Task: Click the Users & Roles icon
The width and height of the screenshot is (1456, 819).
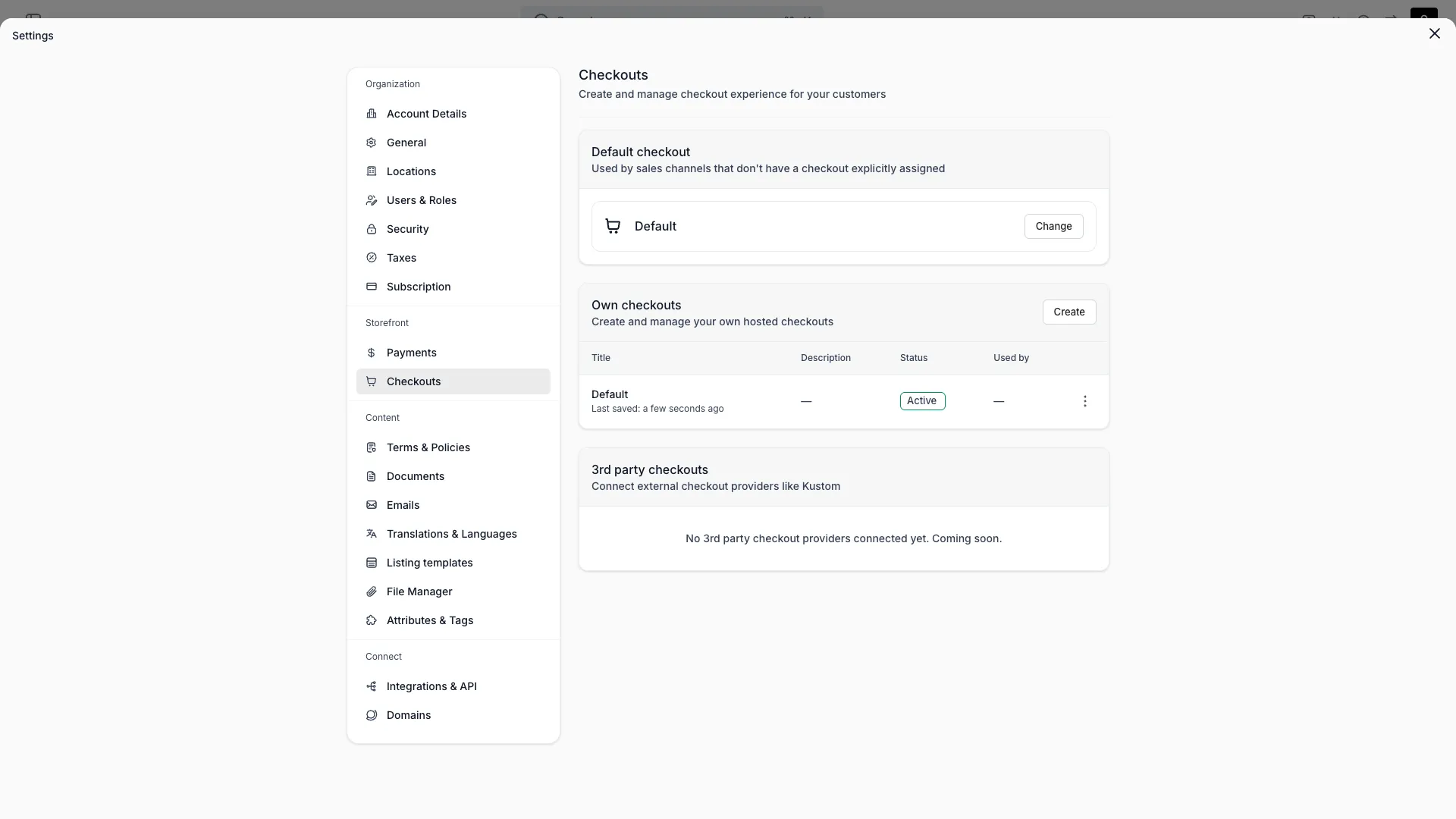Action: [372, 200]
